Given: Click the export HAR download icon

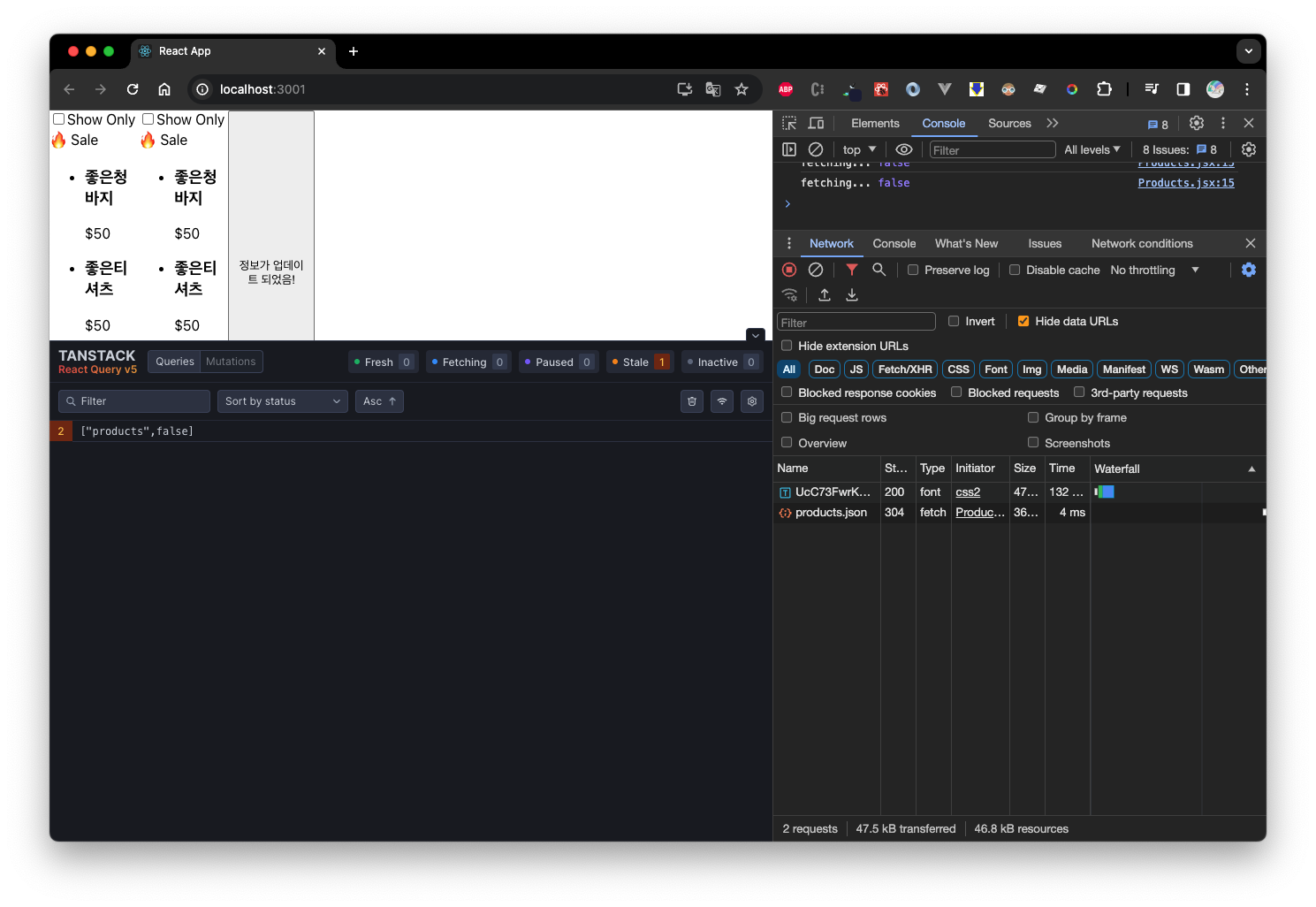Looking at the screenshot, I should pos(852,295).
